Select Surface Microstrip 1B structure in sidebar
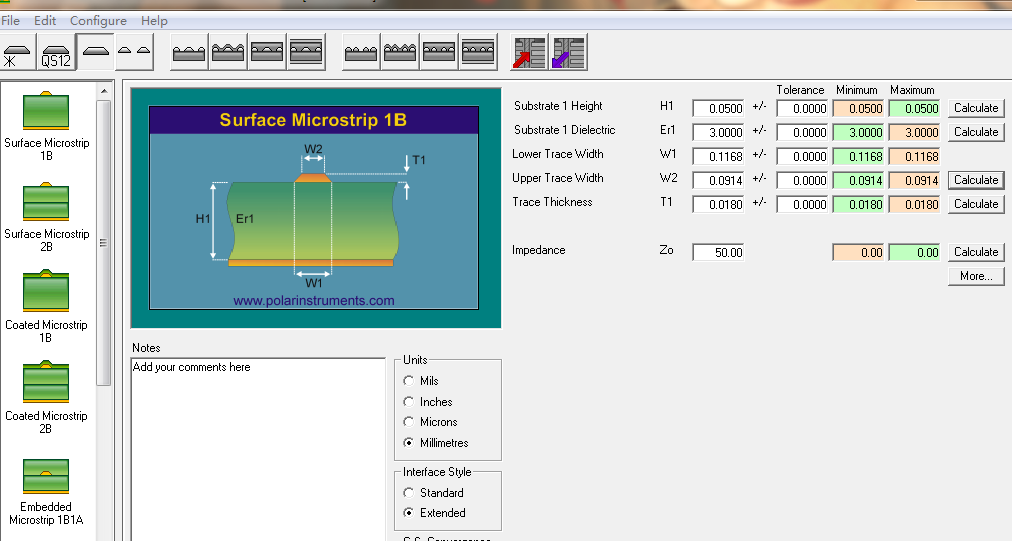The width and height of the screenshot is (1012, 541). coord(46,127)
